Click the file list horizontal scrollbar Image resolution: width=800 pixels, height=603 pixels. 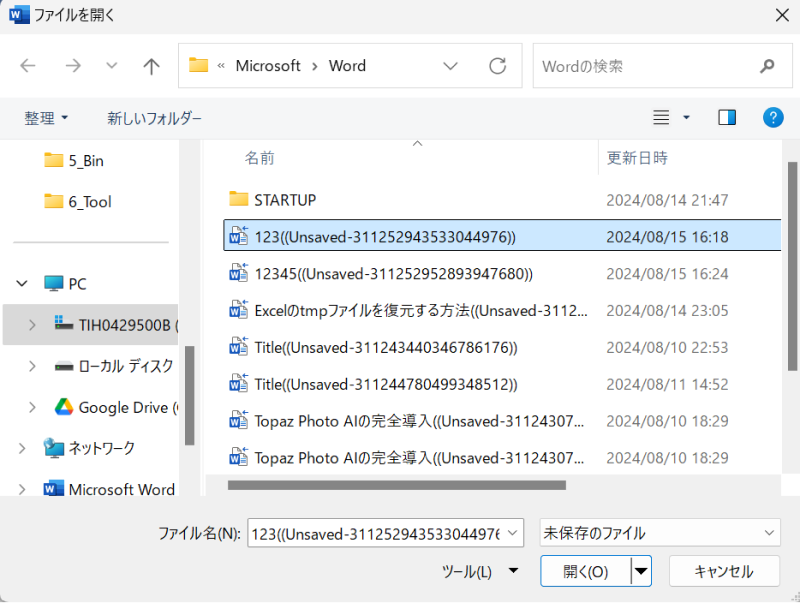coord(396,485)
